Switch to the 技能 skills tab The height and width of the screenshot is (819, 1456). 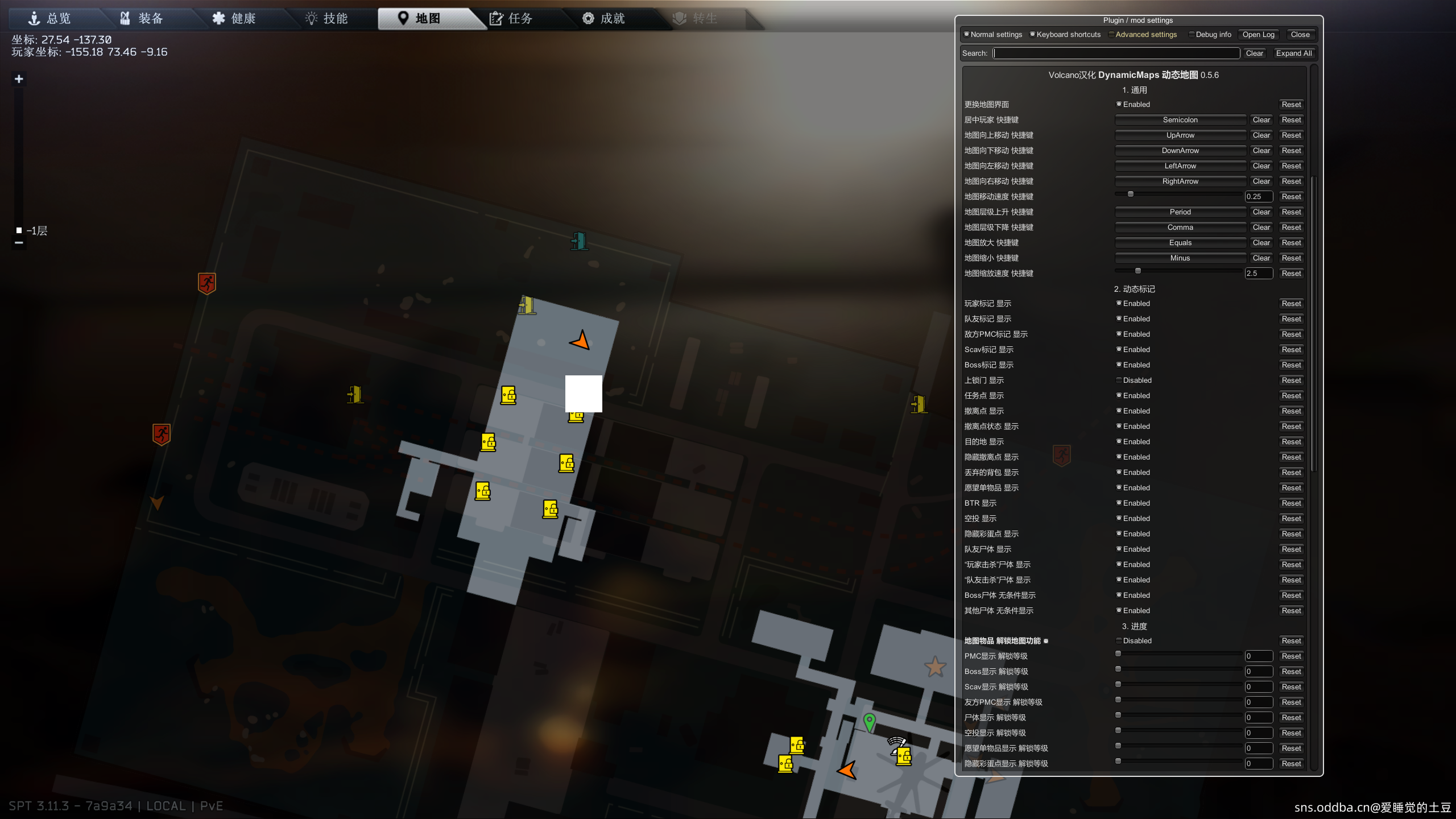[x=326, y=19]
